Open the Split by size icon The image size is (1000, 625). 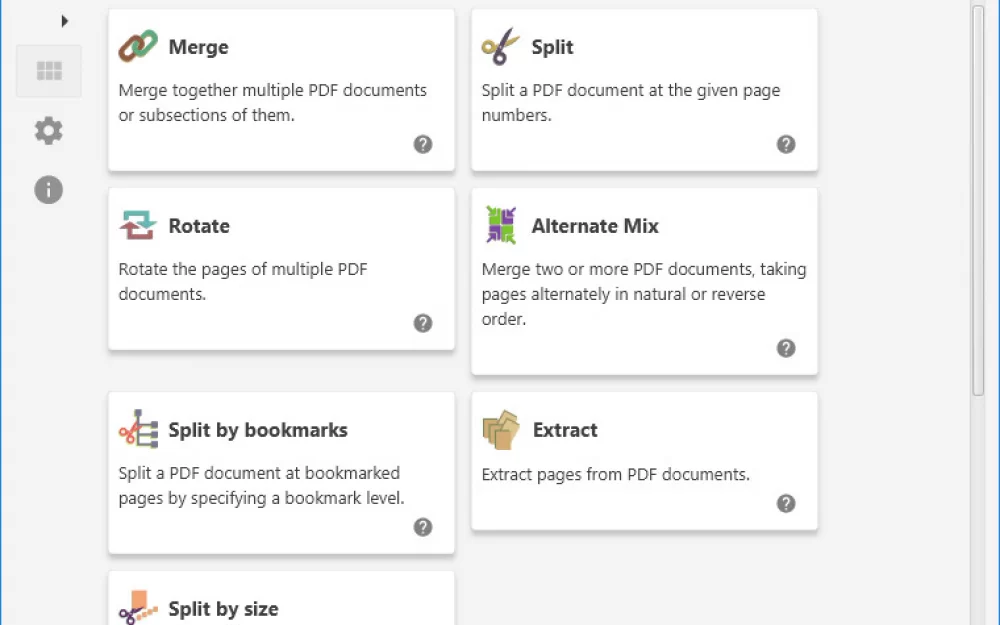[x=138, y=607]
